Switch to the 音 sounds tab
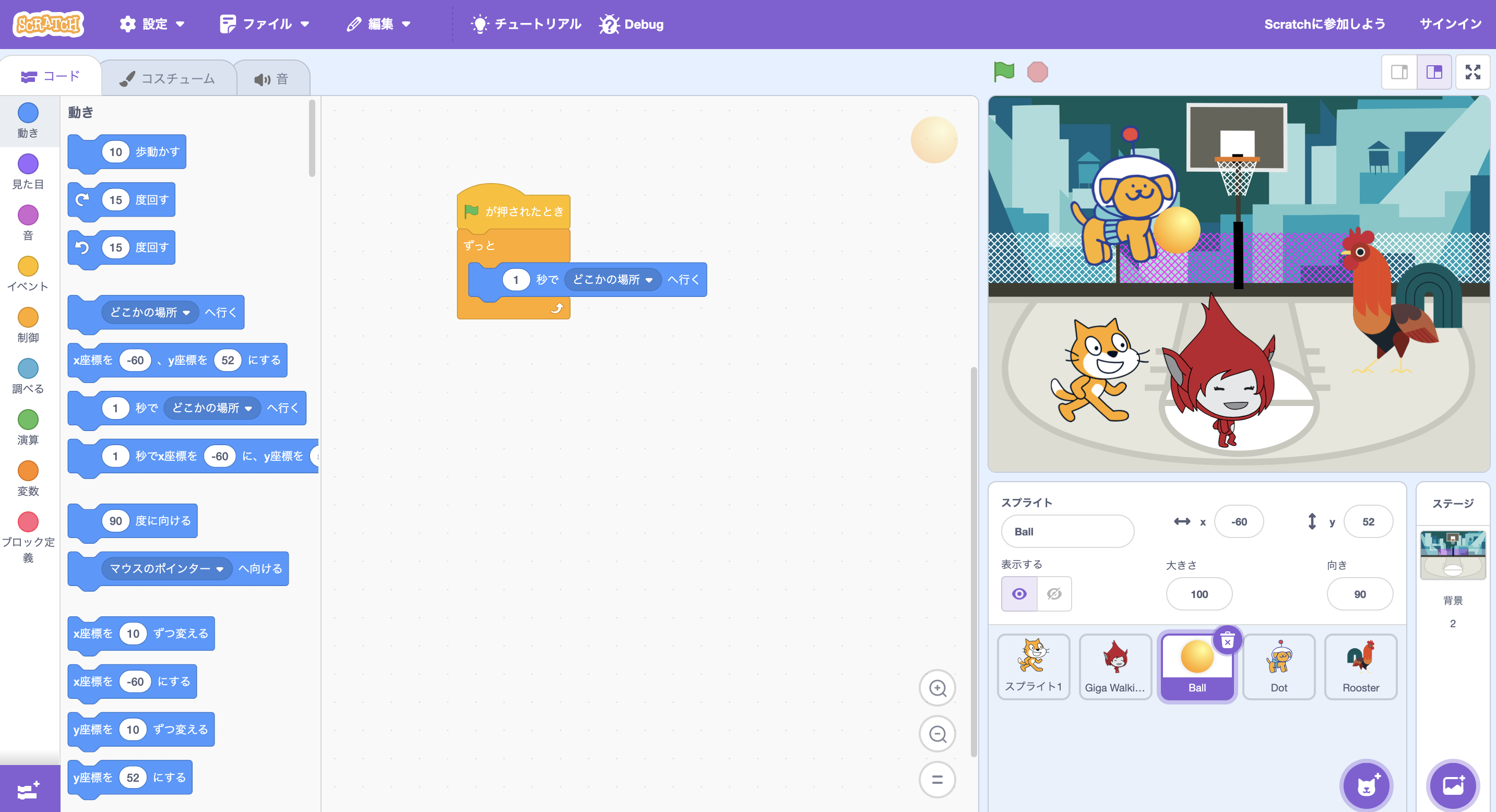 point(272,79)
